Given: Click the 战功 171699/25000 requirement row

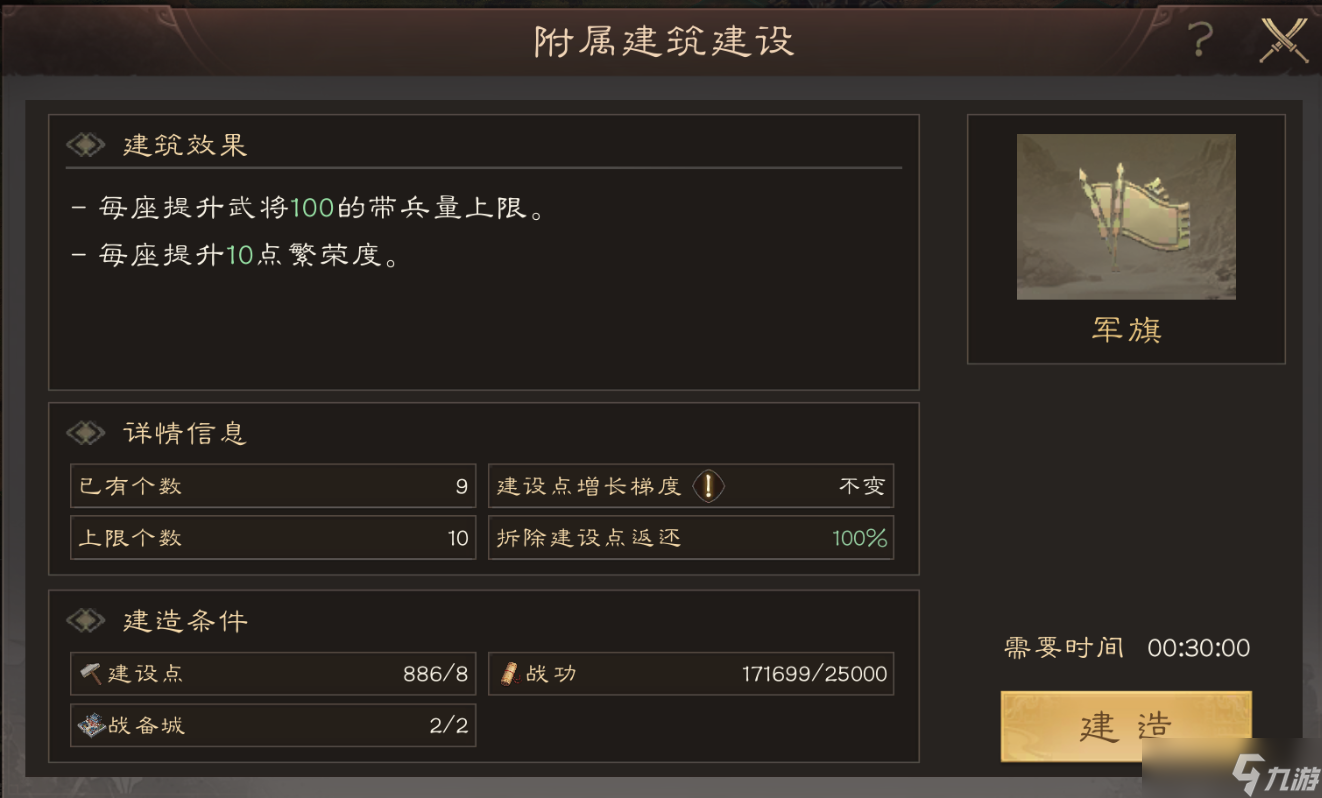Looking at the screenshot, I should (691, 674).
